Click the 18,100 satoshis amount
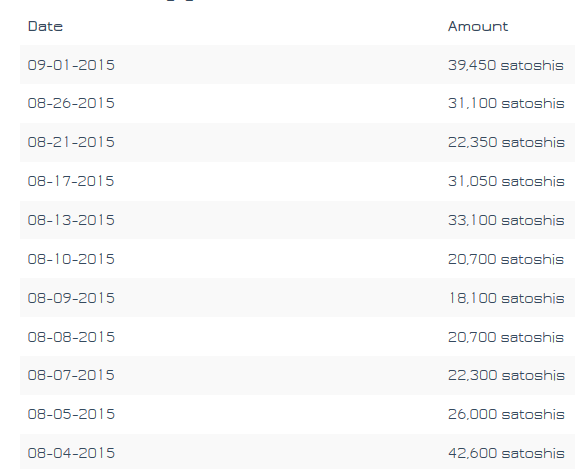 pyautogui.click(x=506, y=298)
